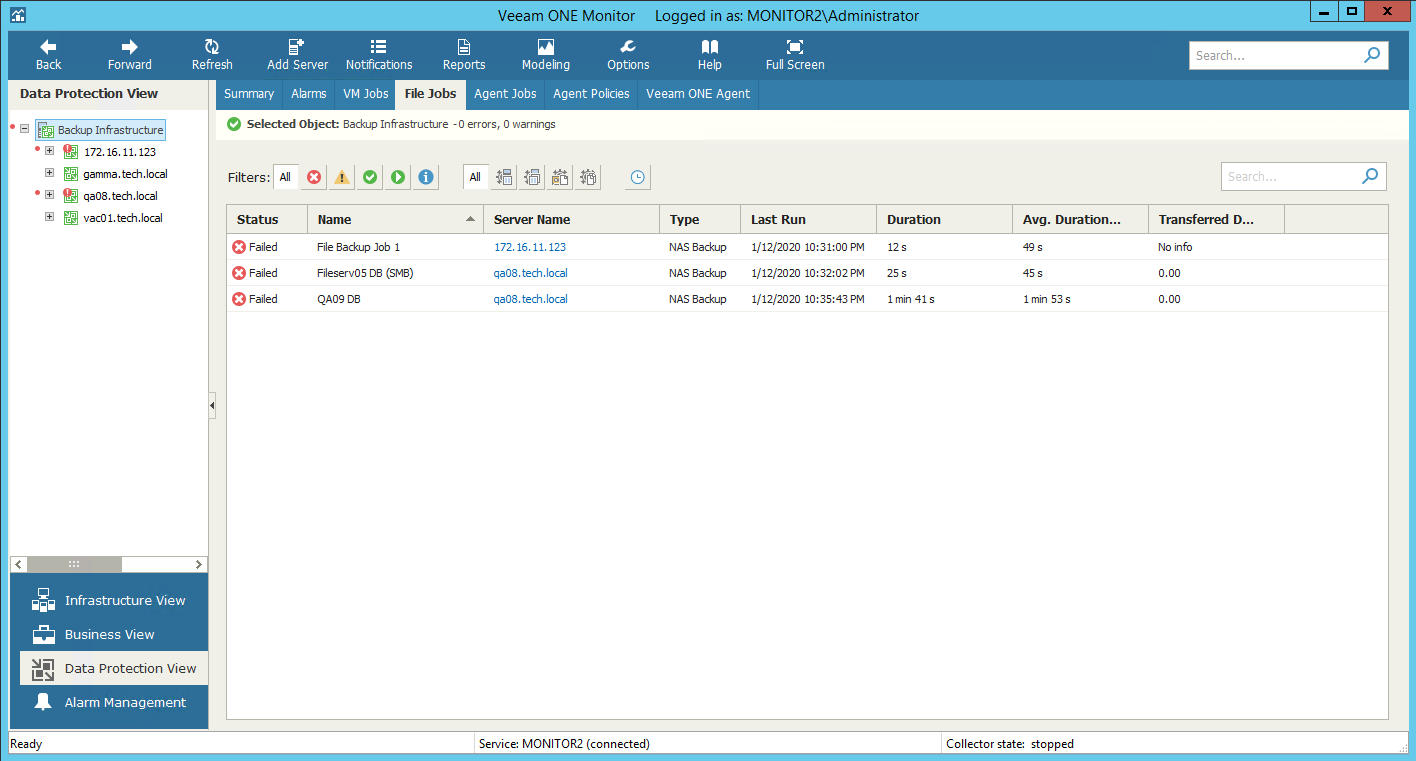Select Backup Infrastructure tree node icon

point(45,130)
